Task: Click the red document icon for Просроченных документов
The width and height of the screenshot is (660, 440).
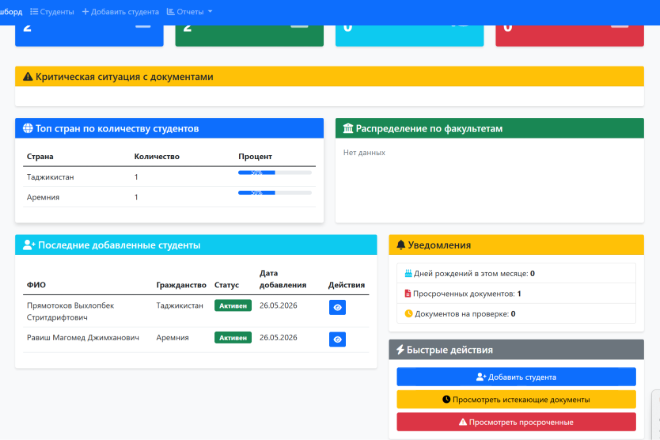Action: 407,293
